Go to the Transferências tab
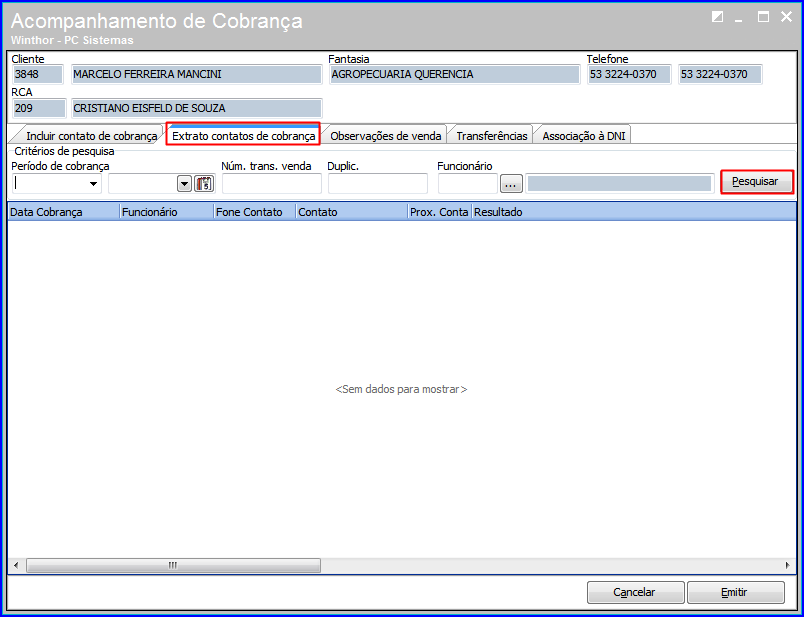Screen dimensions: 804x617 pos(492,136)
